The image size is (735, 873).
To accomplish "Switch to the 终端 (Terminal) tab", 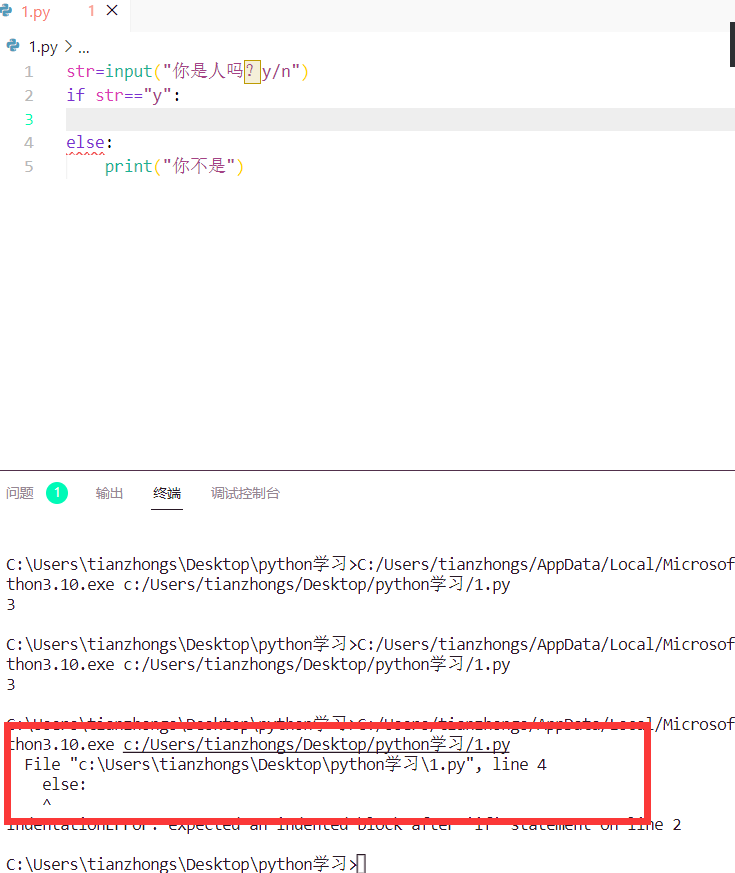I will click(x=167, y=493).
